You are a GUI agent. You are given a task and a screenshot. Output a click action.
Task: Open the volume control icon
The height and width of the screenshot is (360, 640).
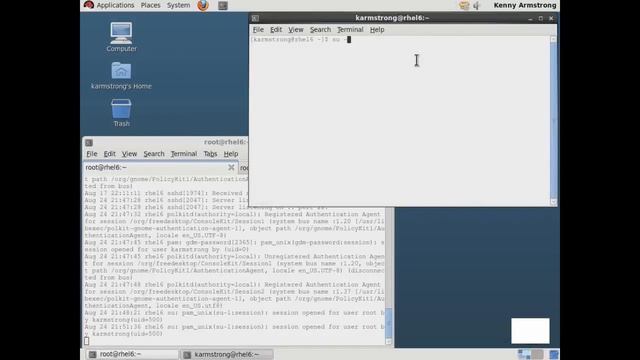pos(476,5)
